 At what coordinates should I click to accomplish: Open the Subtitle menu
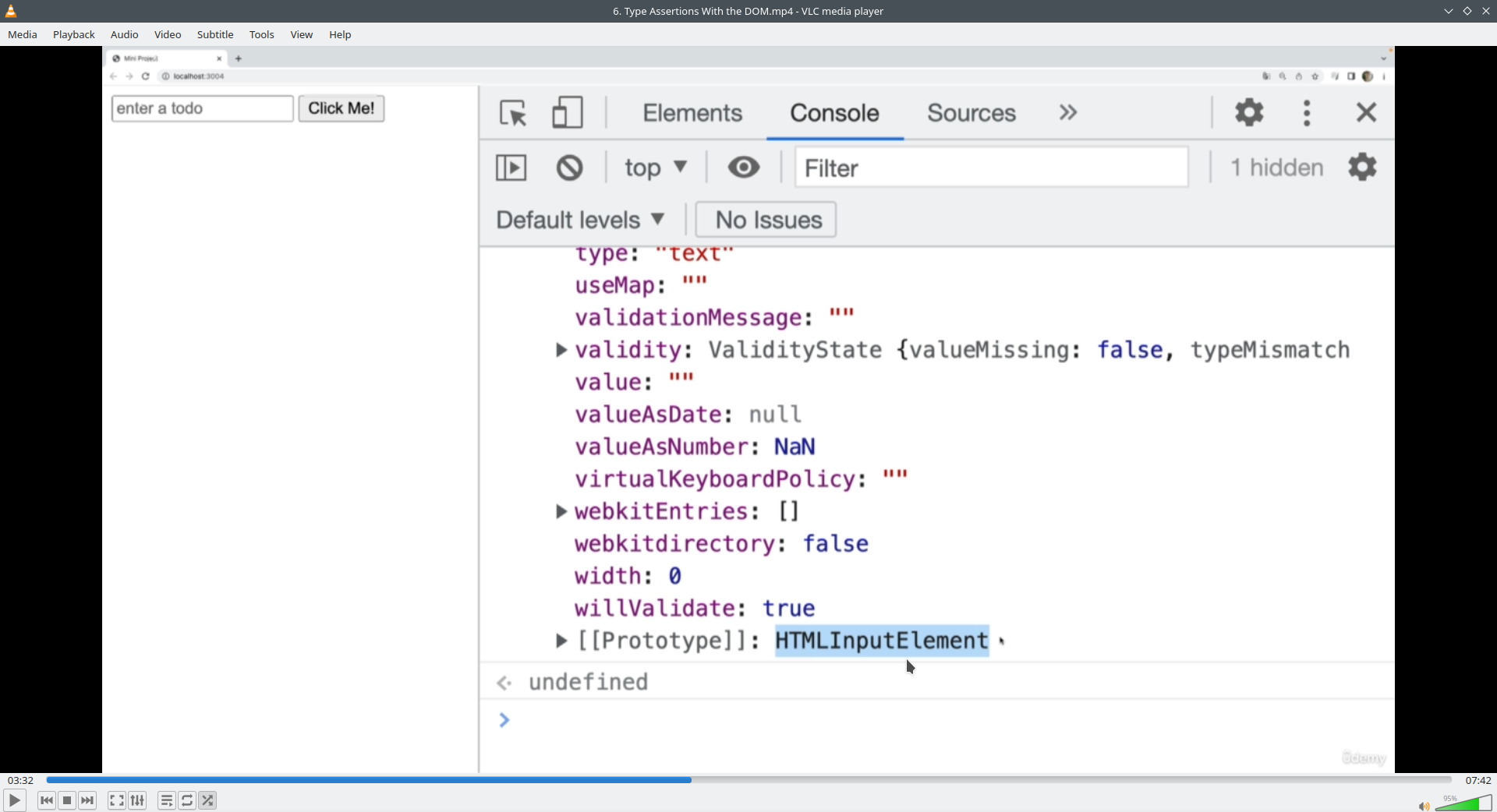tap(215, 34)
